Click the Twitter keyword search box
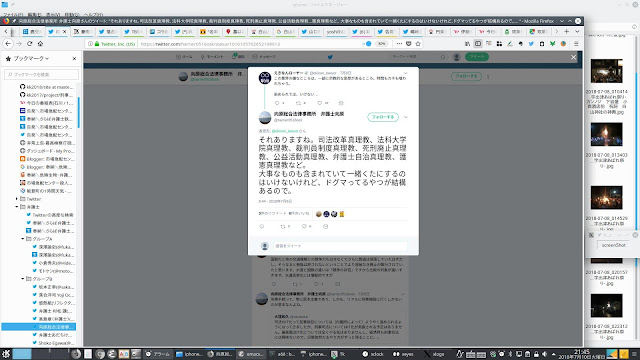Viewport: 640px width, 360px height. [418, 57]
